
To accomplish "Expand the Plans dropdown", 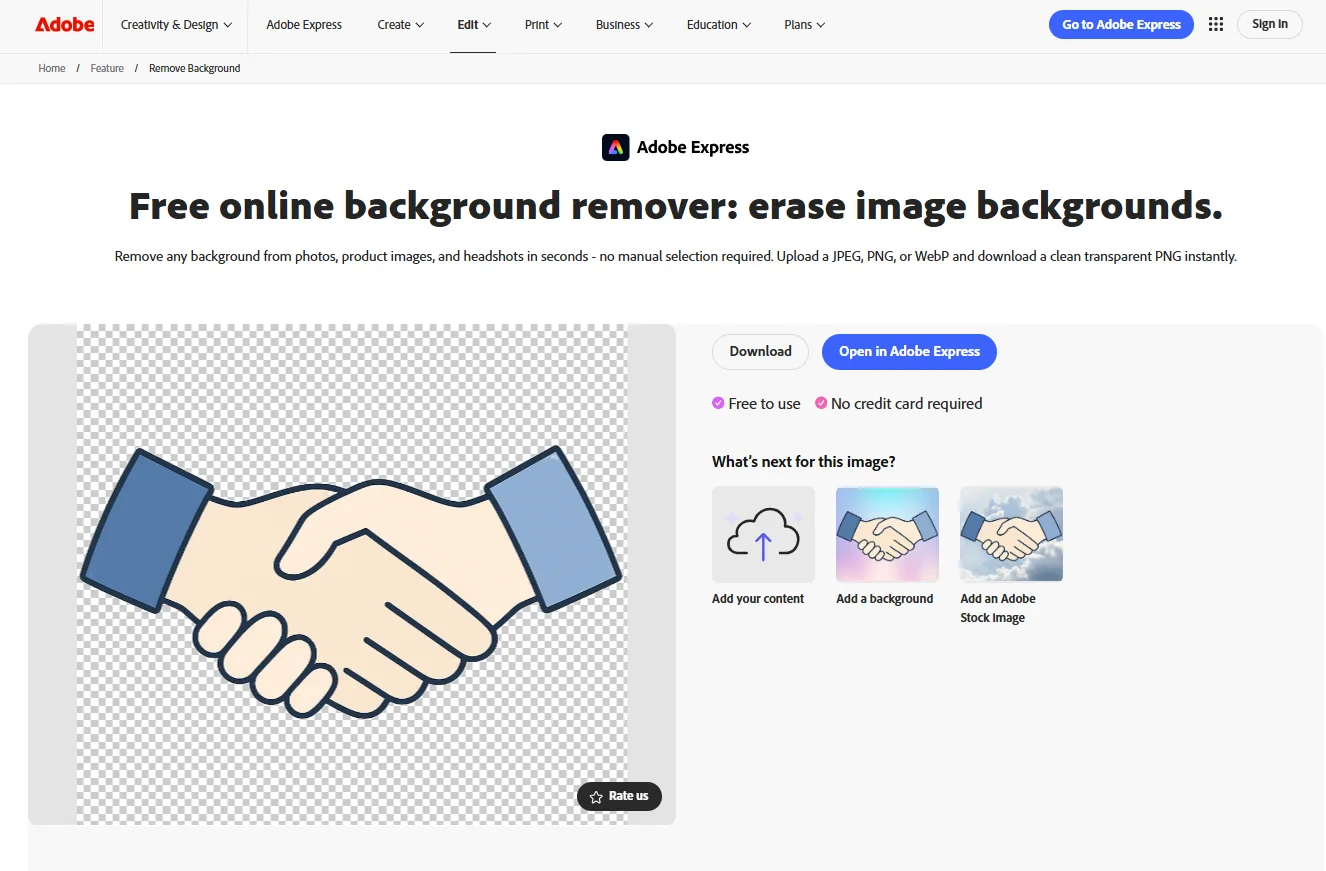I will pyautogui.click(x=804, y=25).
